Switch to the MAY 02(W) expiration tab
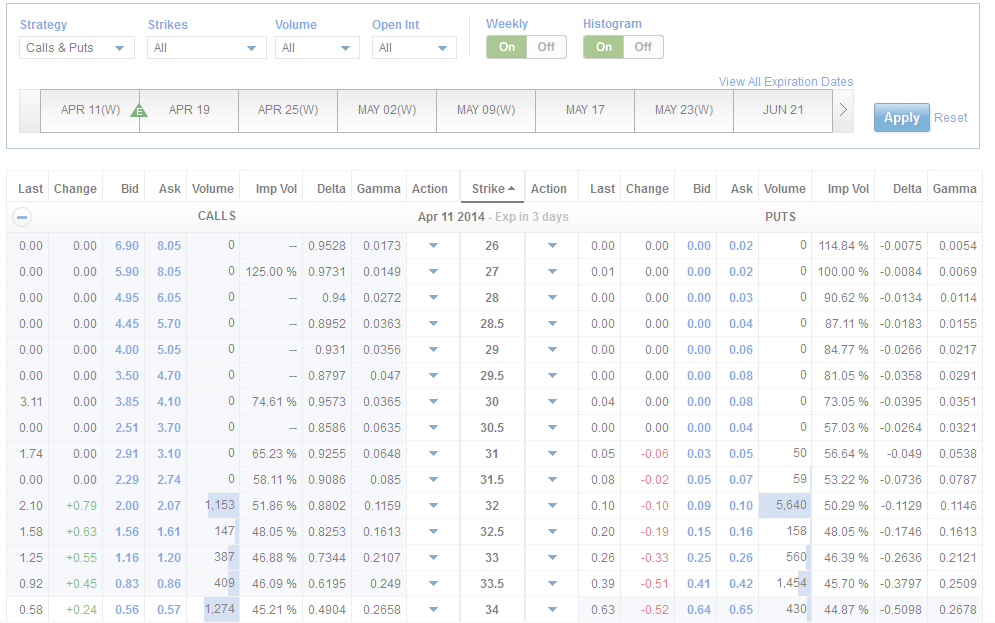The height and width of the screenshot is (623, 995). (387, 110)
